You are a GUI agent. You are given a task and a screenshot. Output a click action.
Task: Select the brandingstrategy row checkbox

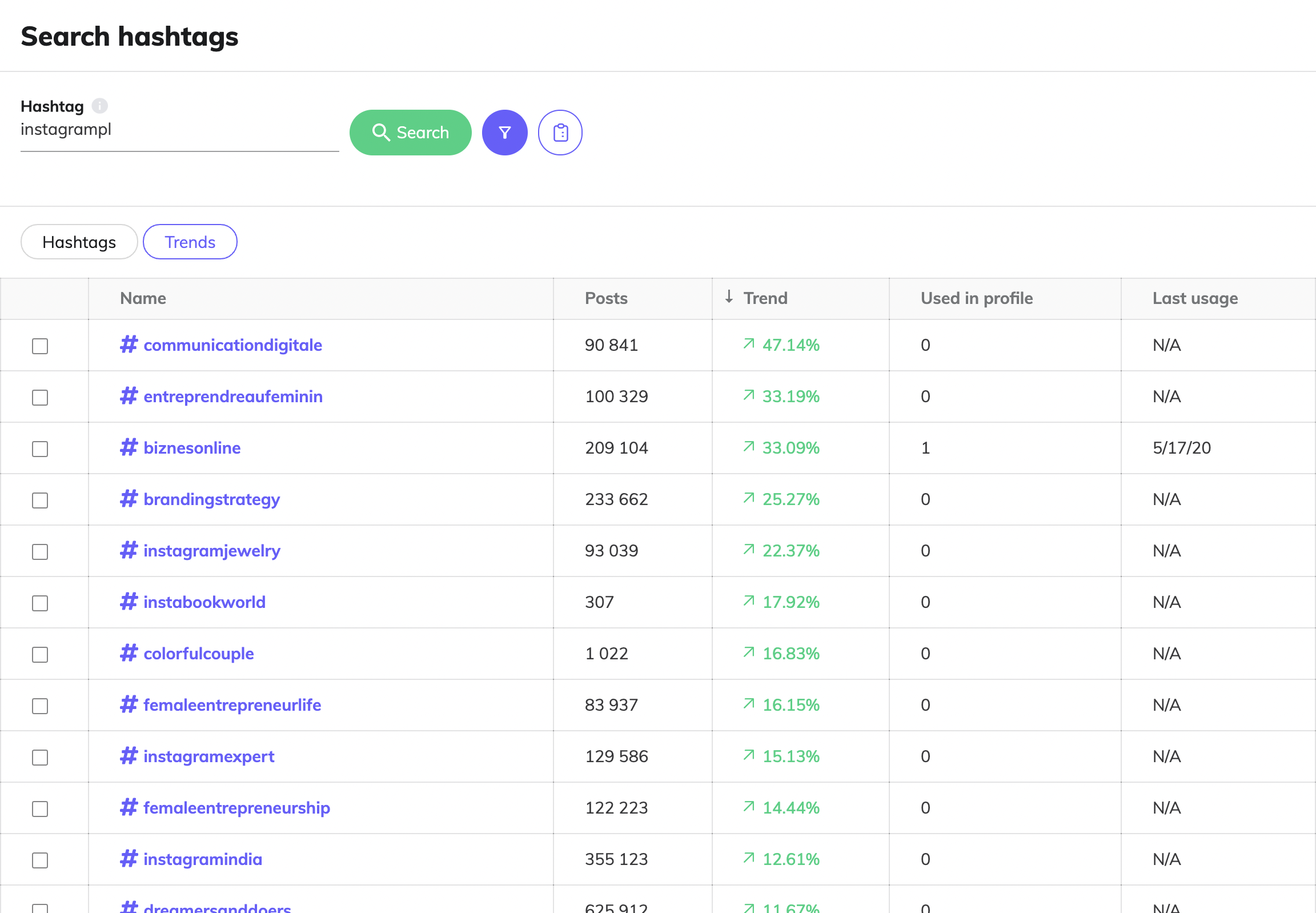point(40,500)
